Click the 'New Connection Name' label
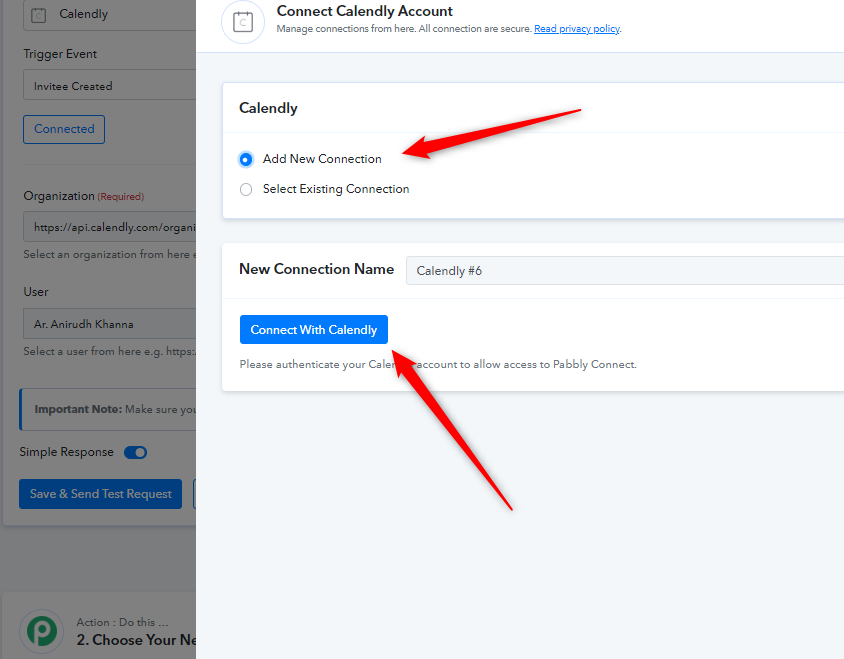The width and height of the screenshot is (844, 659). point(316,269)
